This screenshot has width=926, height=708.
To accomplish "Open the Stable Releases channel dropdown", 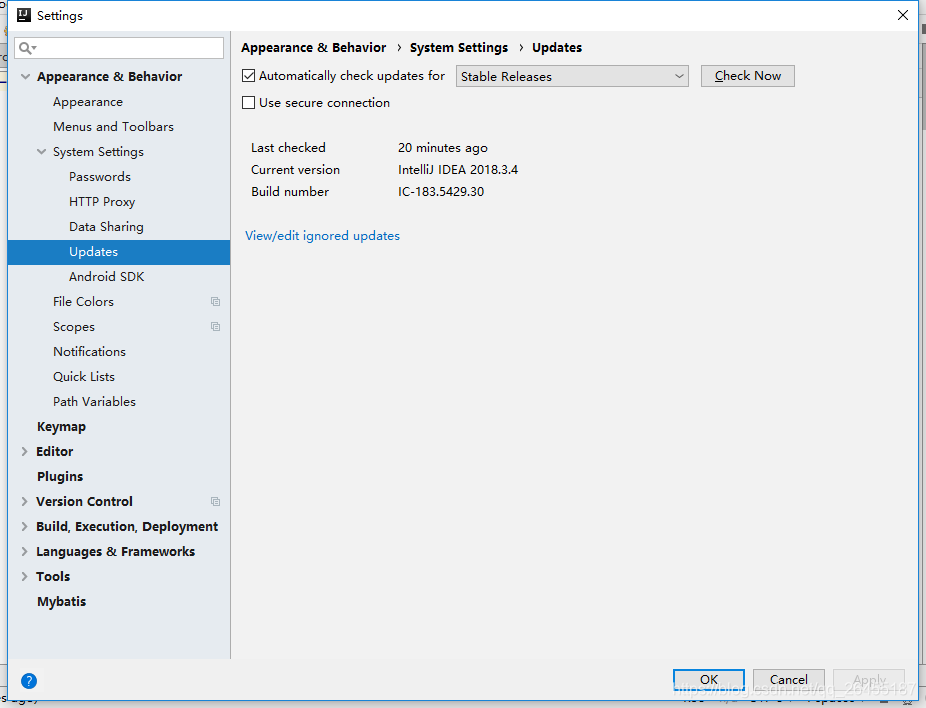I will 572,76.
